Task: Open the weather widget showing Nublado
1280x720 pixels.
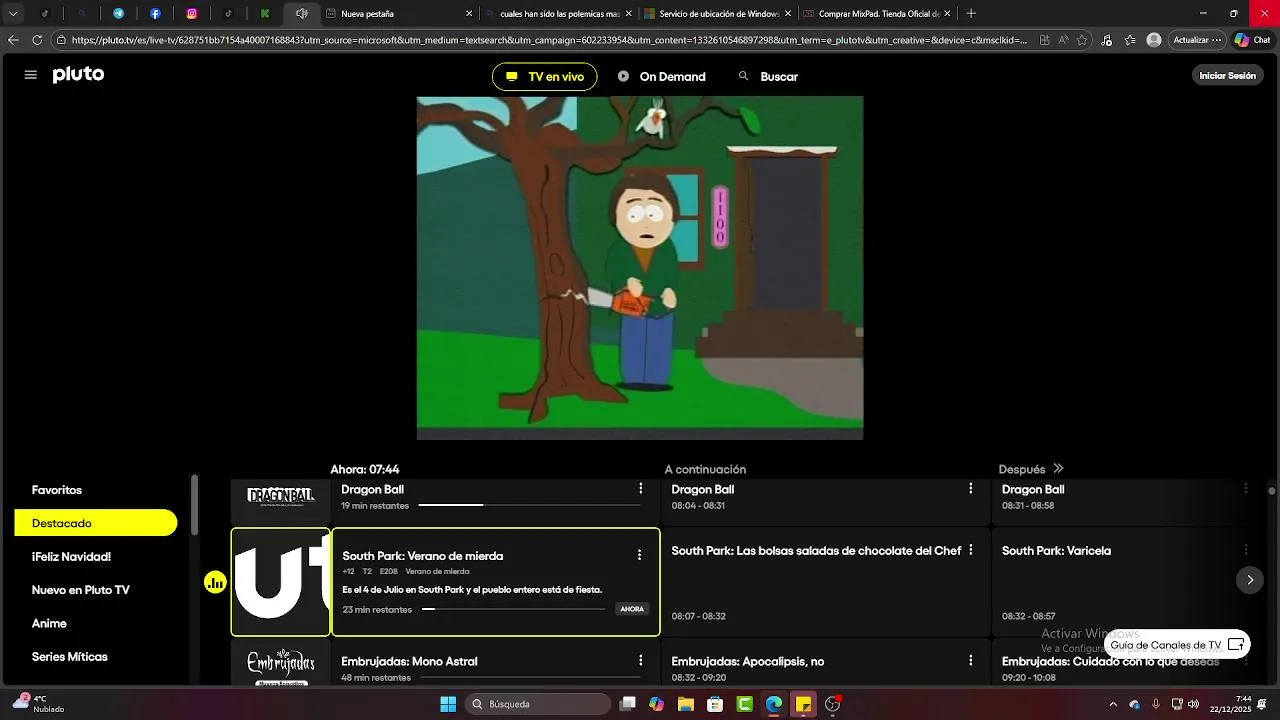Action: [x=38, y=704]
